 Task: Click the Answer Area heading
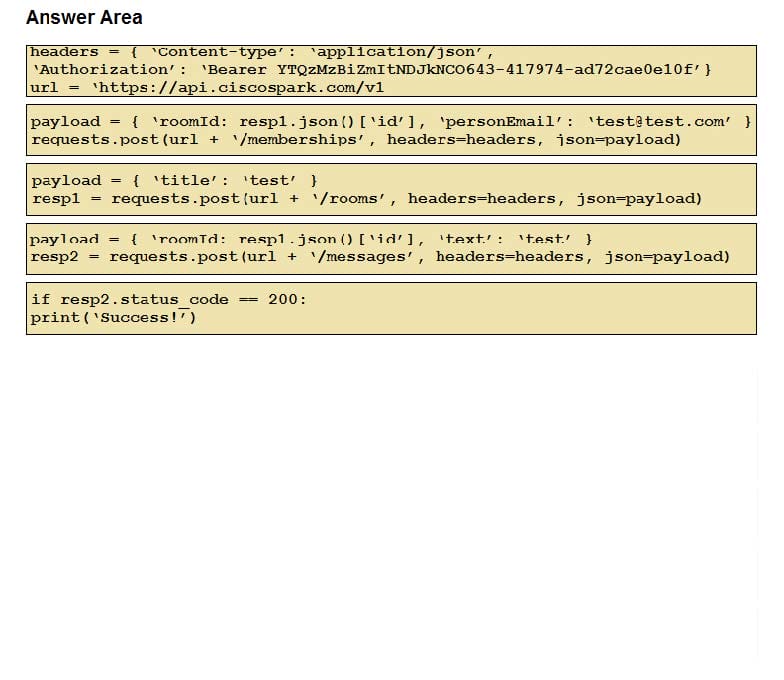[84, 18]
